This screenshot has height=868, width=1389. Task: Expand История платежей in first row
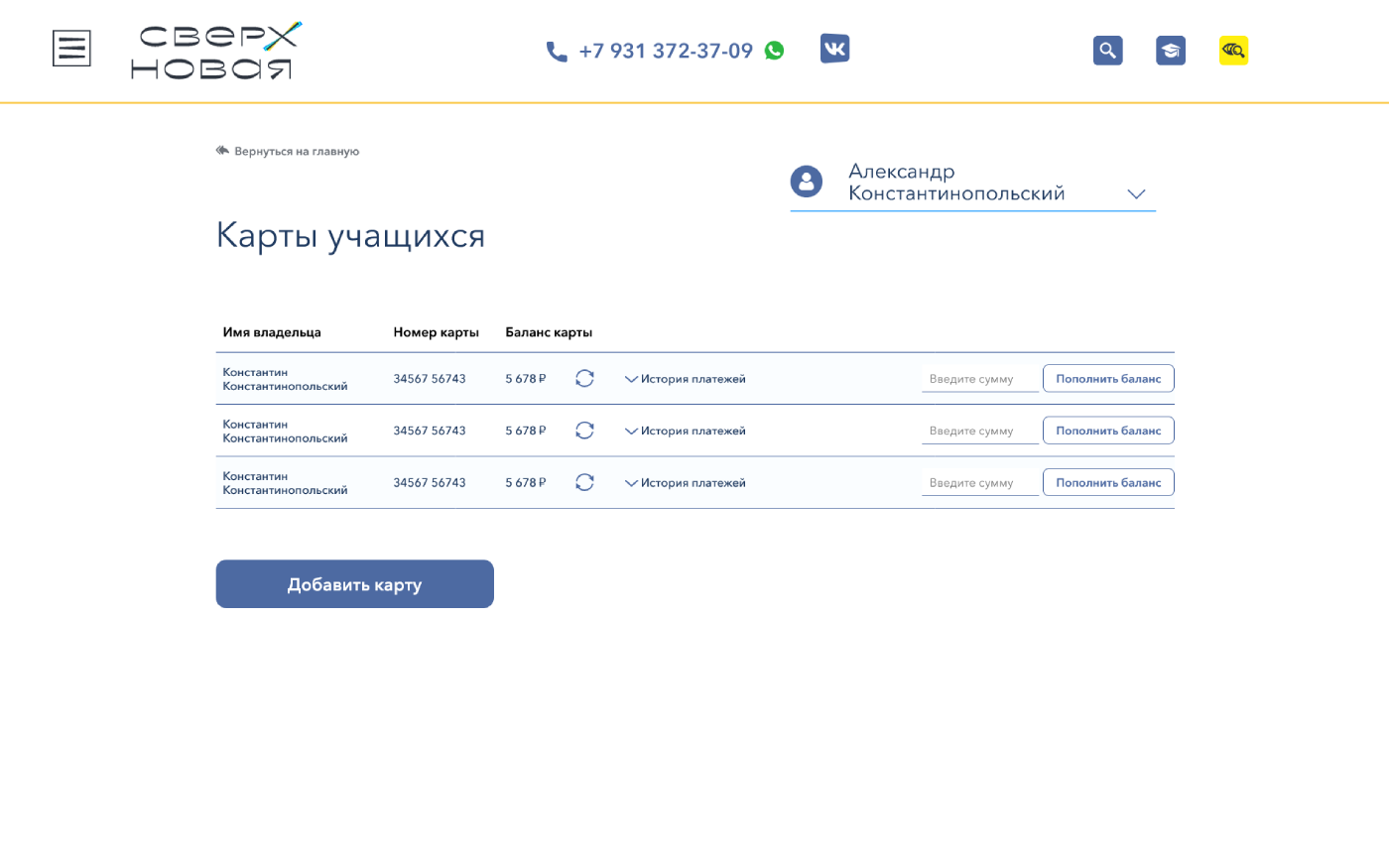click(686, 379)
